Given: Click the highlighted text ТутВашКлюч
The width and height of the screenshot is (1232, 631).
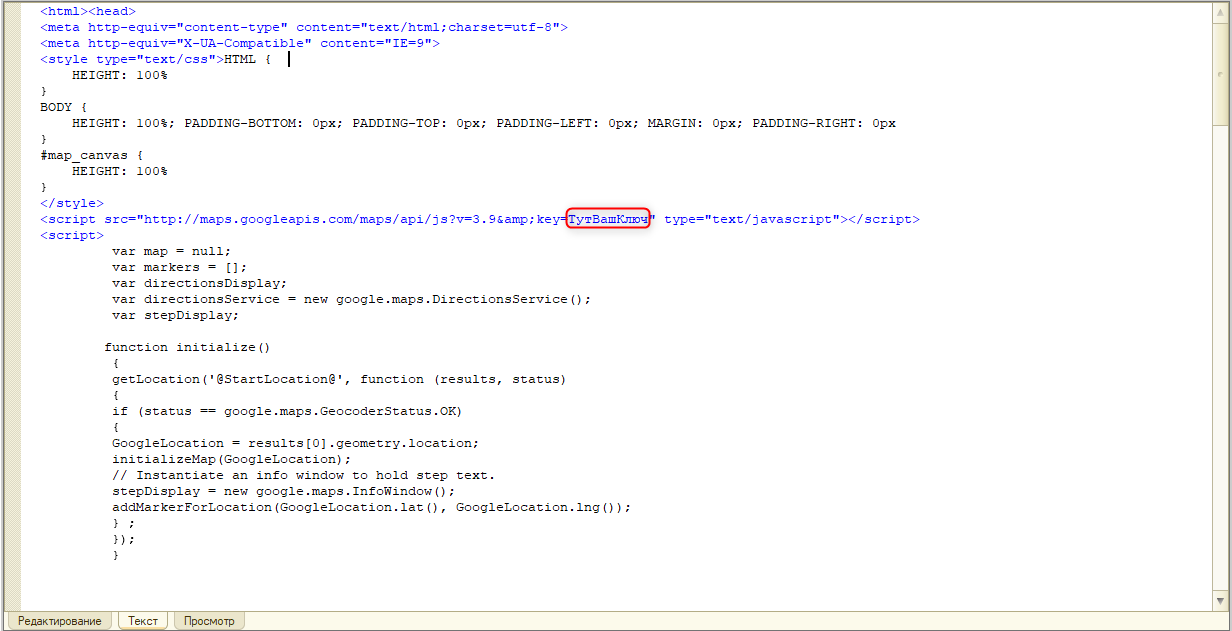Looking at the screenshot, I should click(x=608, y=219).
